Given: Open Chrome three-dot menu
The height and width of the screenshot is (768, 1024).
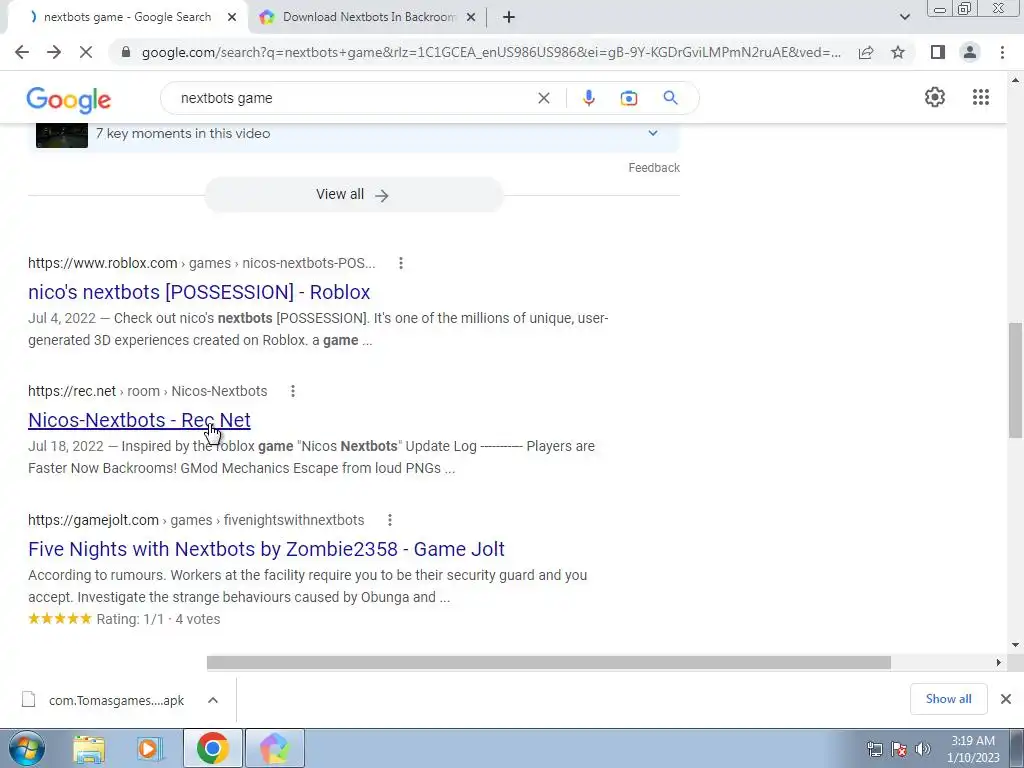Looking at the screenshot, I should 1002,52.
